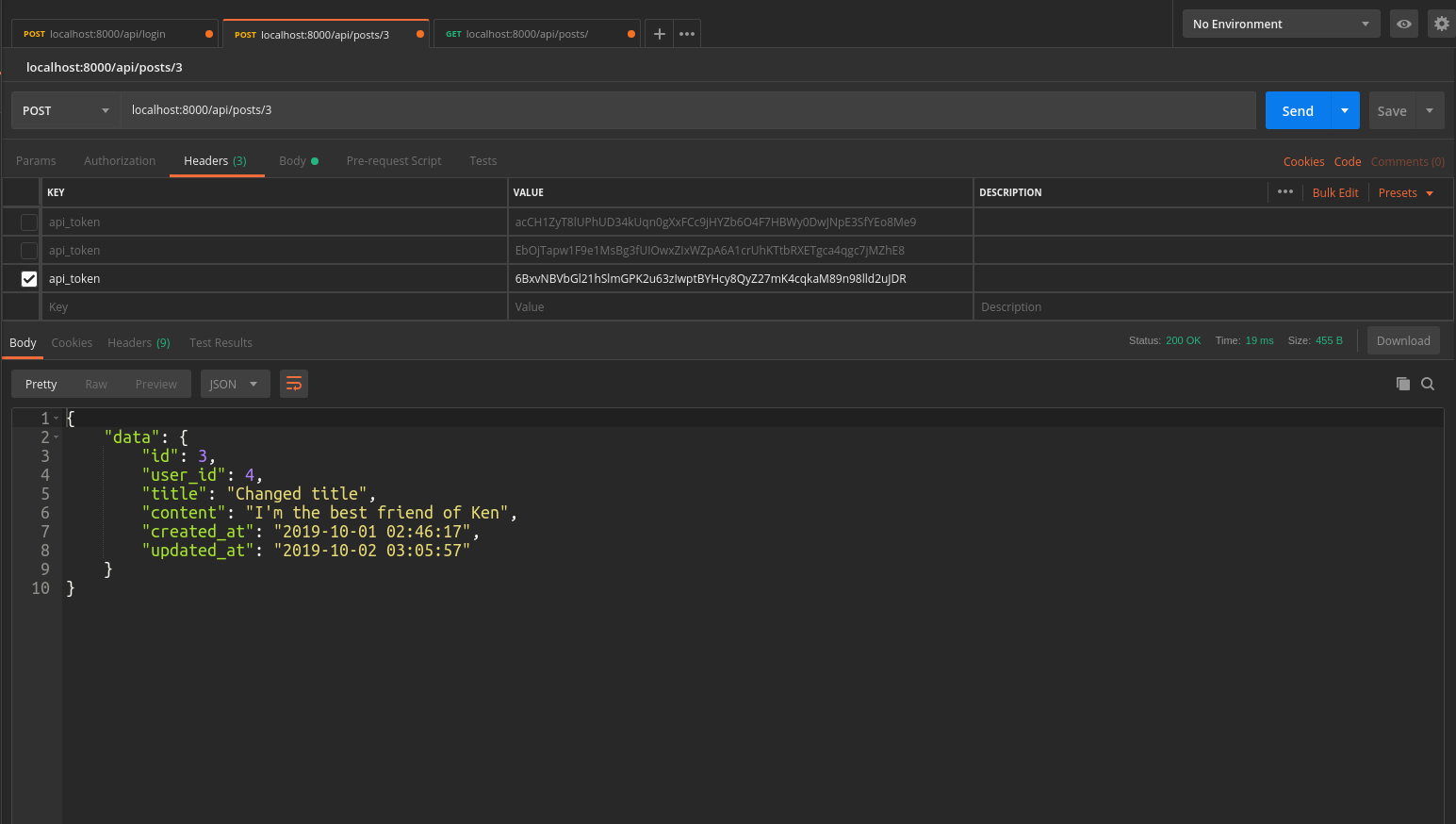
Task: Close unsaved dot on GET api/posts/ tab
Action: 630,34
